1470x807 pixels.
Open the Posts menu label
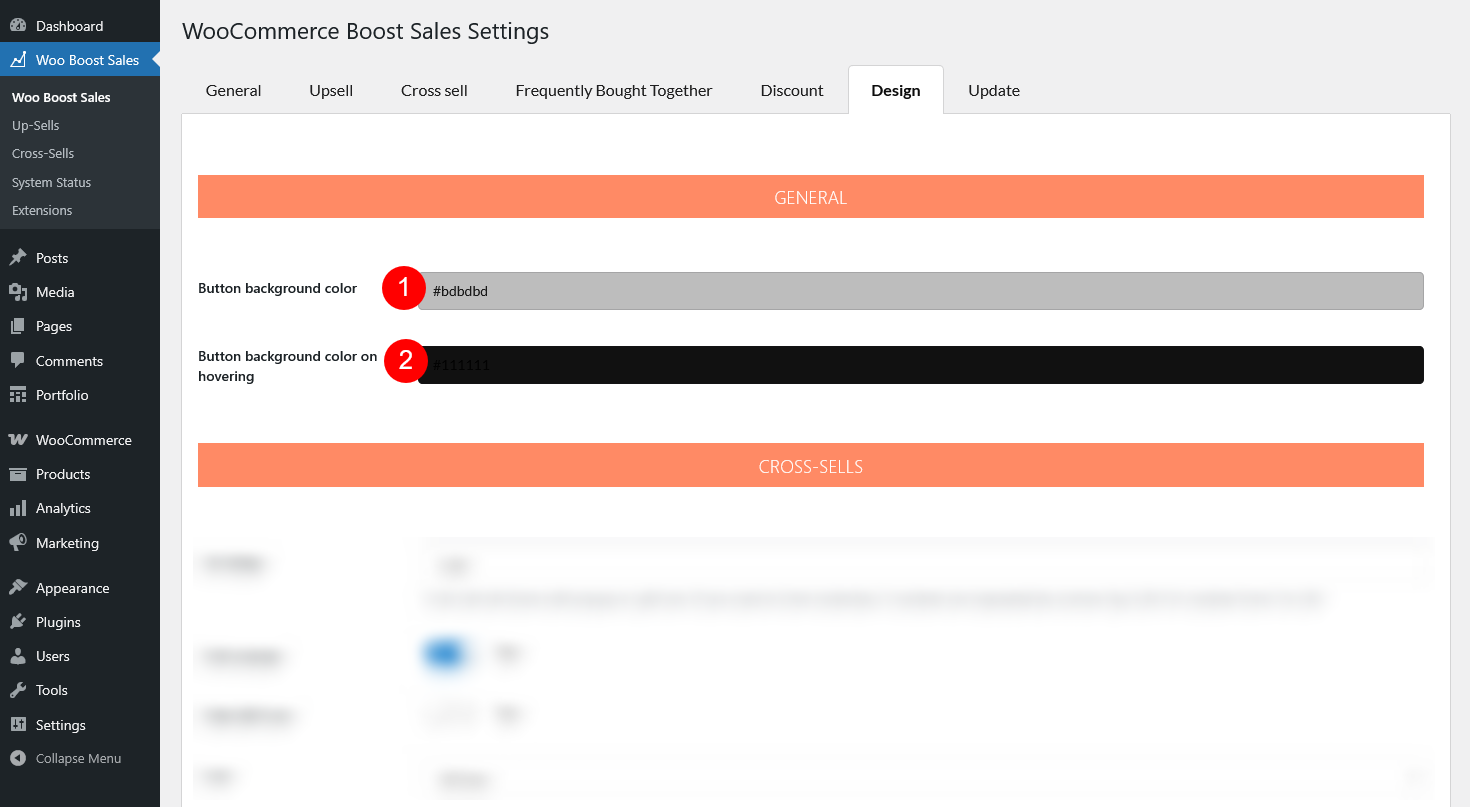point(52,258)
